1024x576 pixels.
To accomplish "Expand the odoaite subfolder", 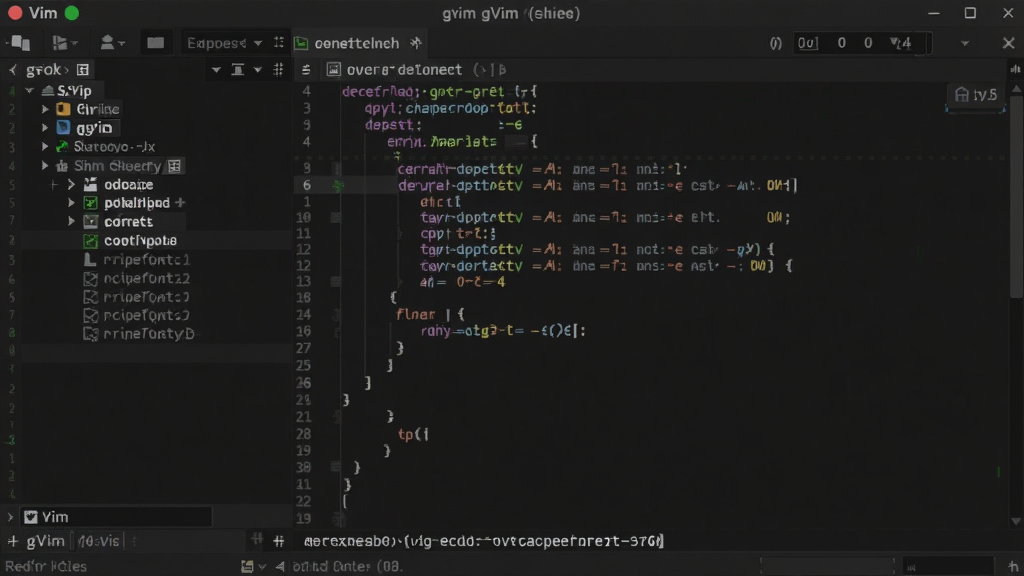I will tap(71, 184).
